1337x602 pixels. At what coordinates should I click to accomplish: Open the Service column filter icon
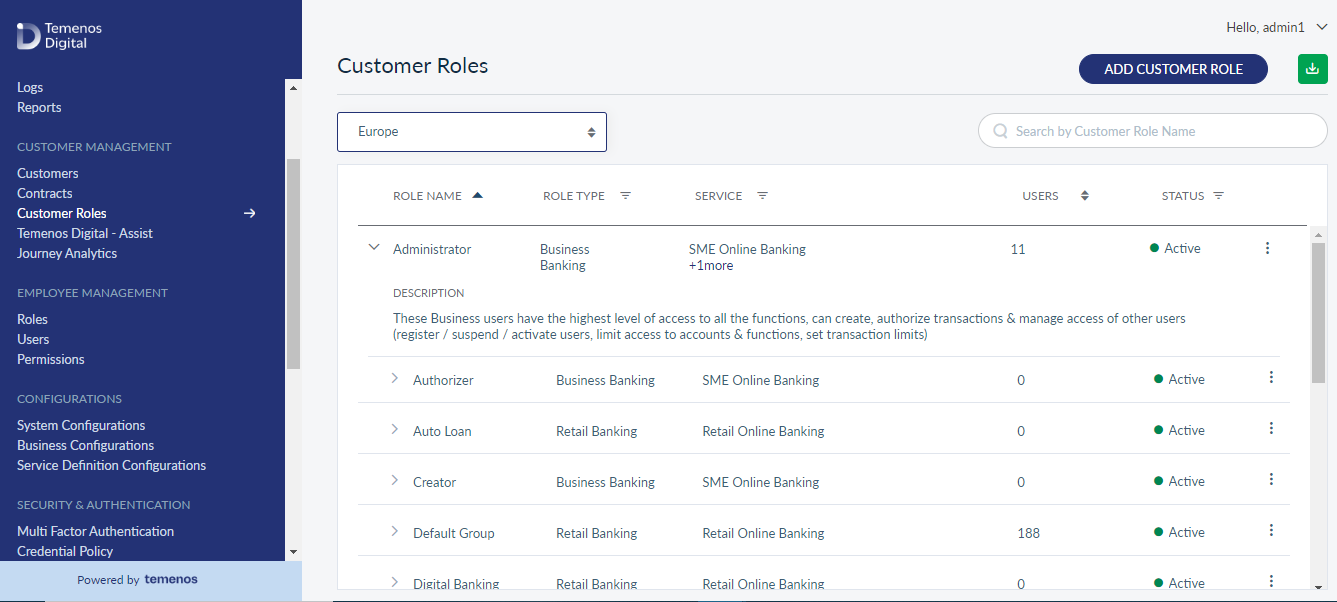[762, 196]
